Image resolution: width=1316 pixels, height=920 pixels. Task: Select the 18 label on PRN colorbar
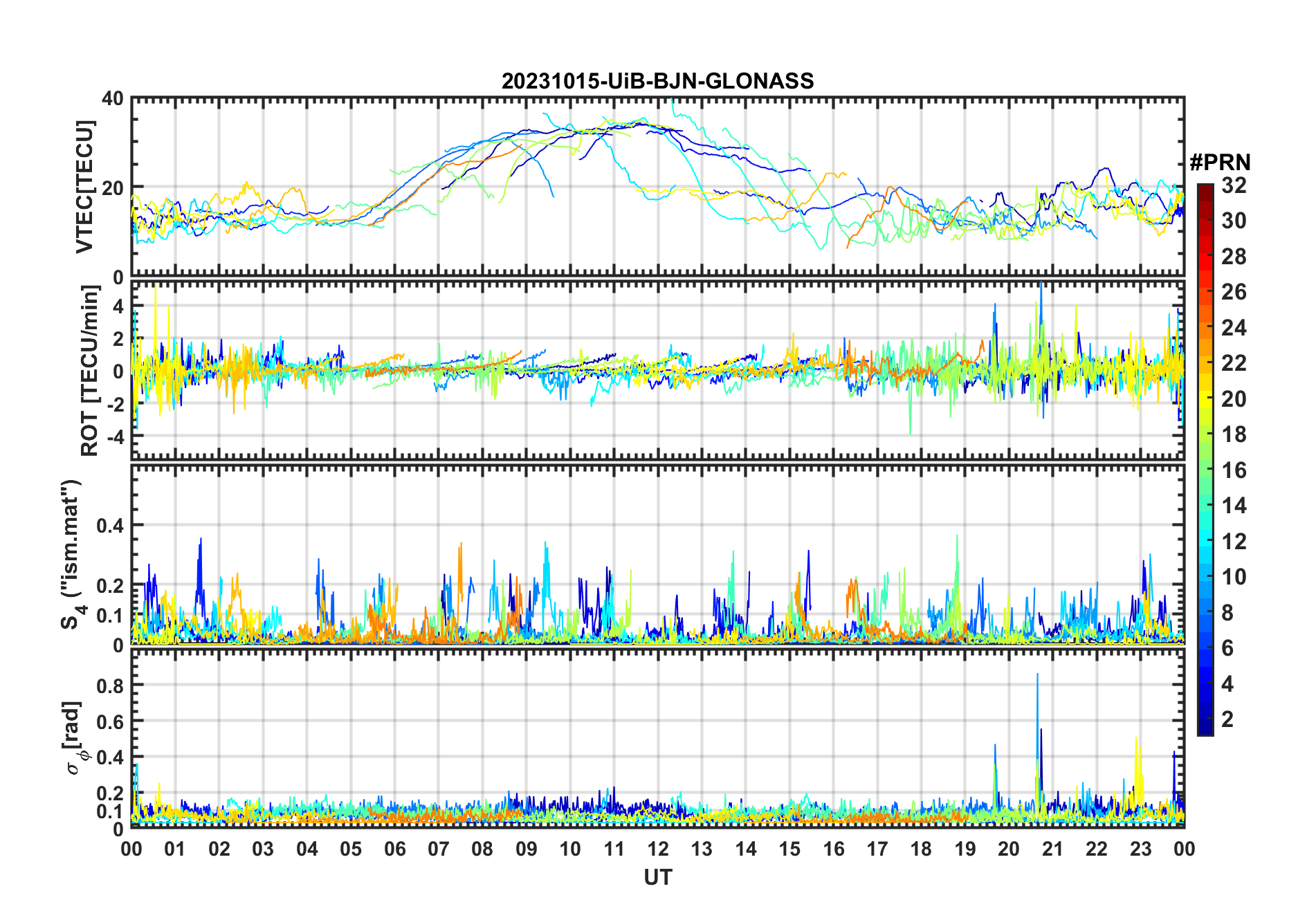click(x=1234, y=434)
